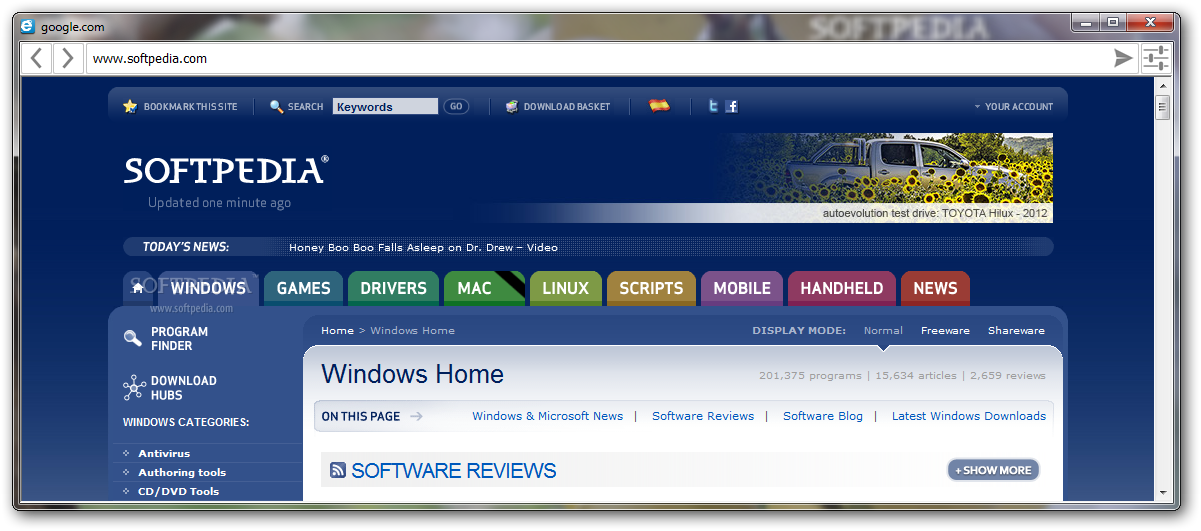The image size is (1201, 531).
Task: Open the Handheld tab
Action: coord(842,288)
